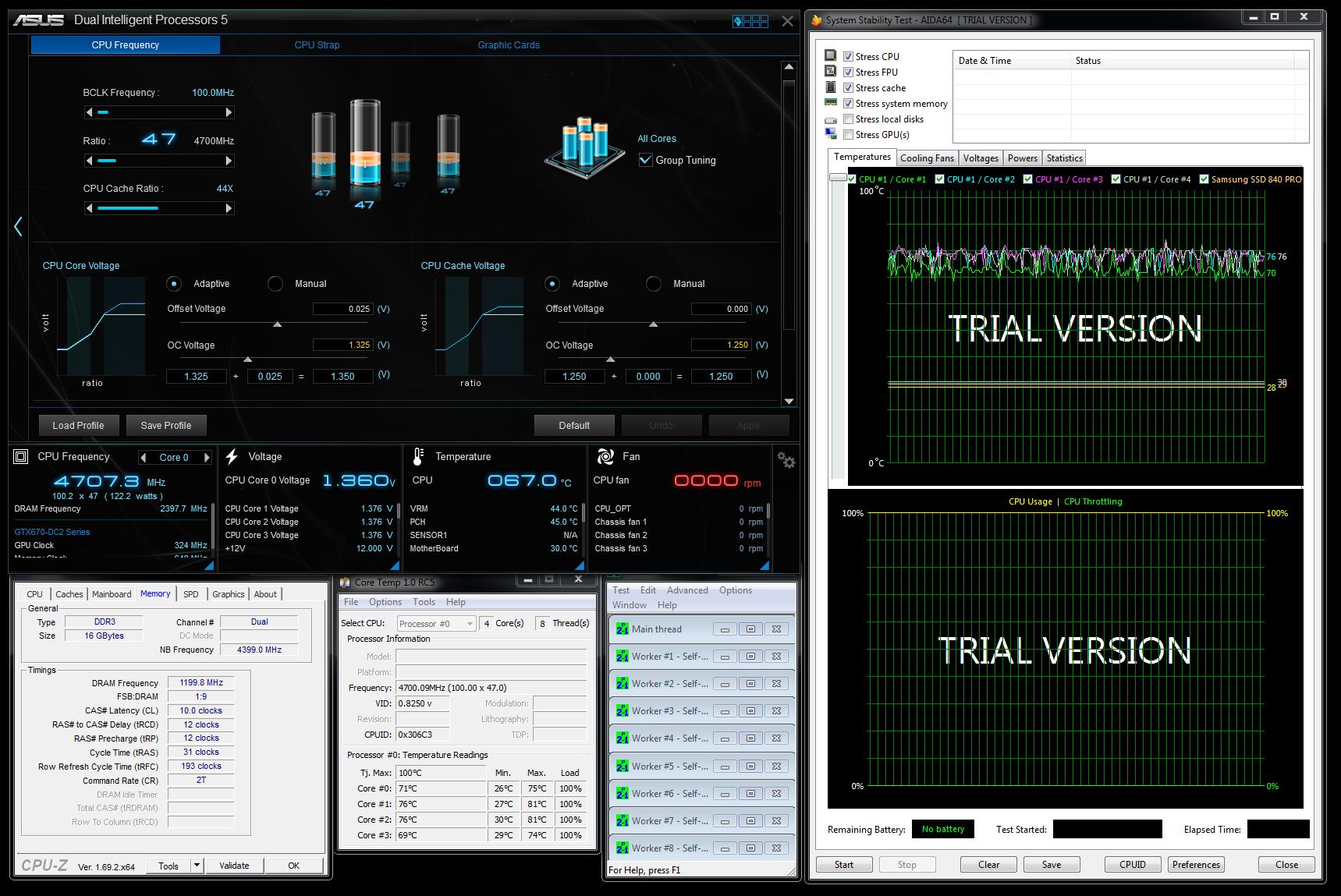Select Adaptive mode for CPU Cache Voltage
This screenshot has height=896, width=1341.
pyautogui.click(x=552, y=284)
